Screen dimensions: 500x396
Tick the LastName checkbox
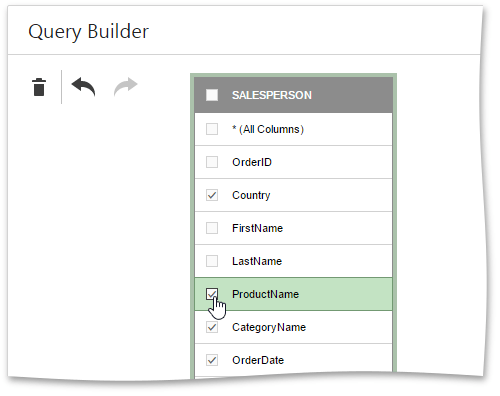click(x=212, y=261)
